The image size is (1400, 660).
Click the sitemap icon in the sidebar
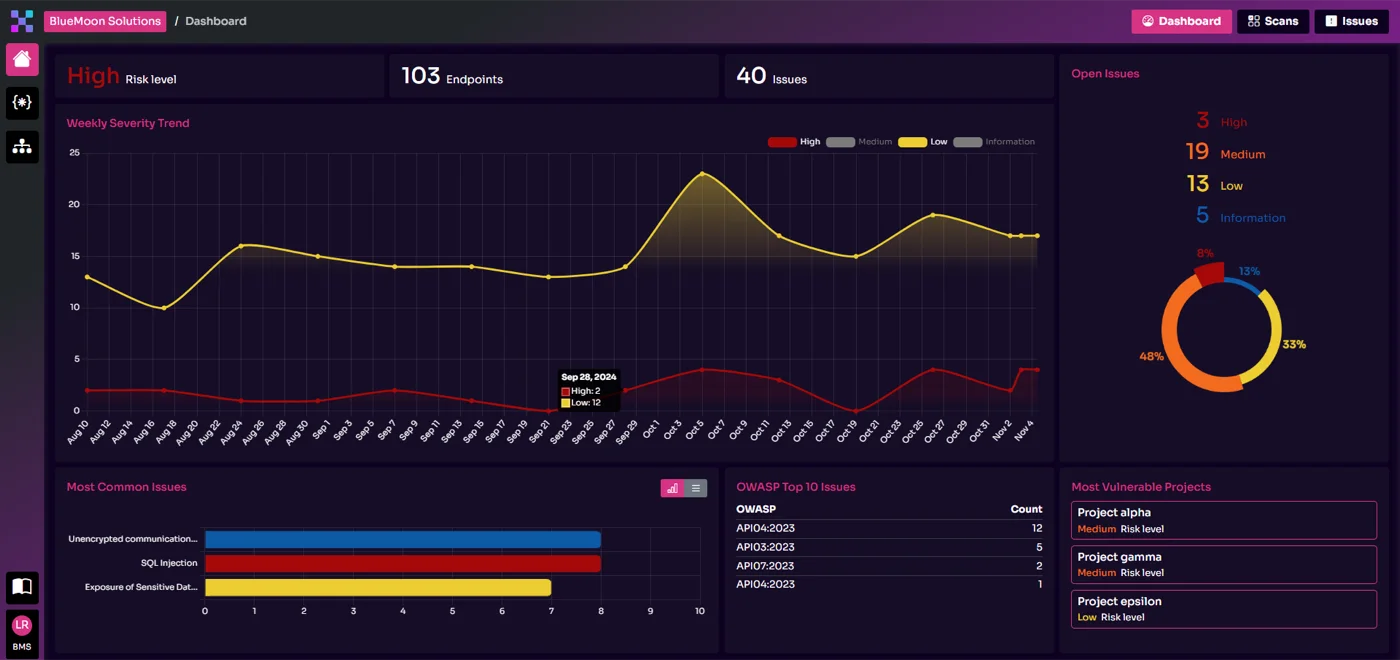[22, 147]
